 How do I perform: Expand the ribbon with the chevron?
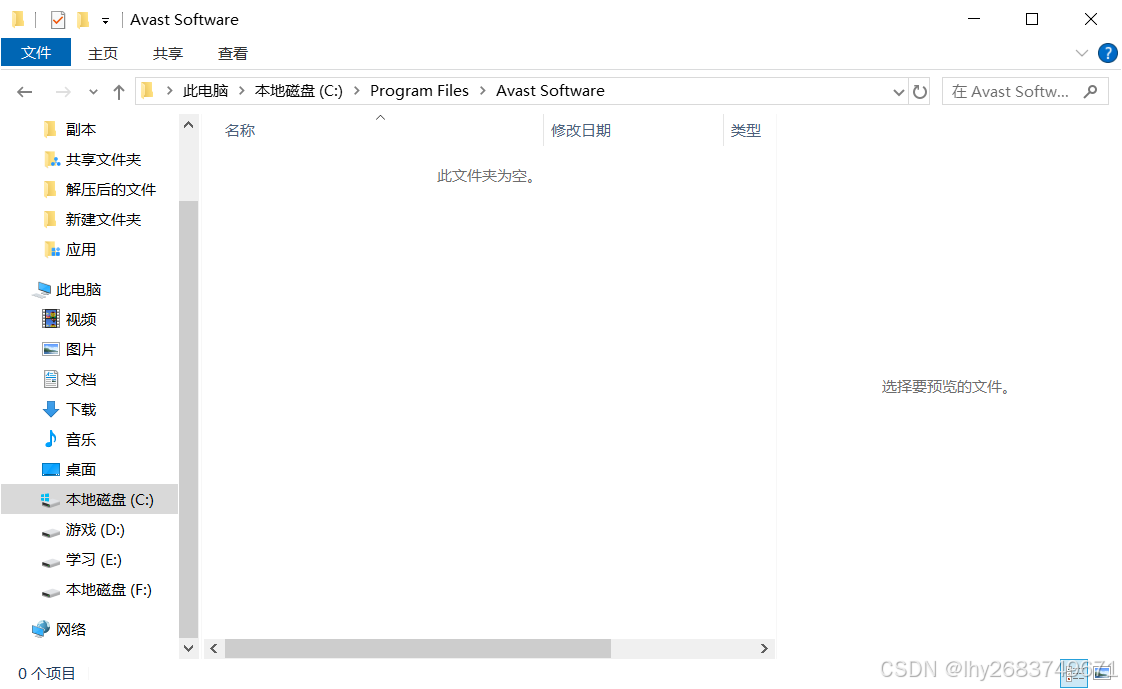(x=1082, y=54)
